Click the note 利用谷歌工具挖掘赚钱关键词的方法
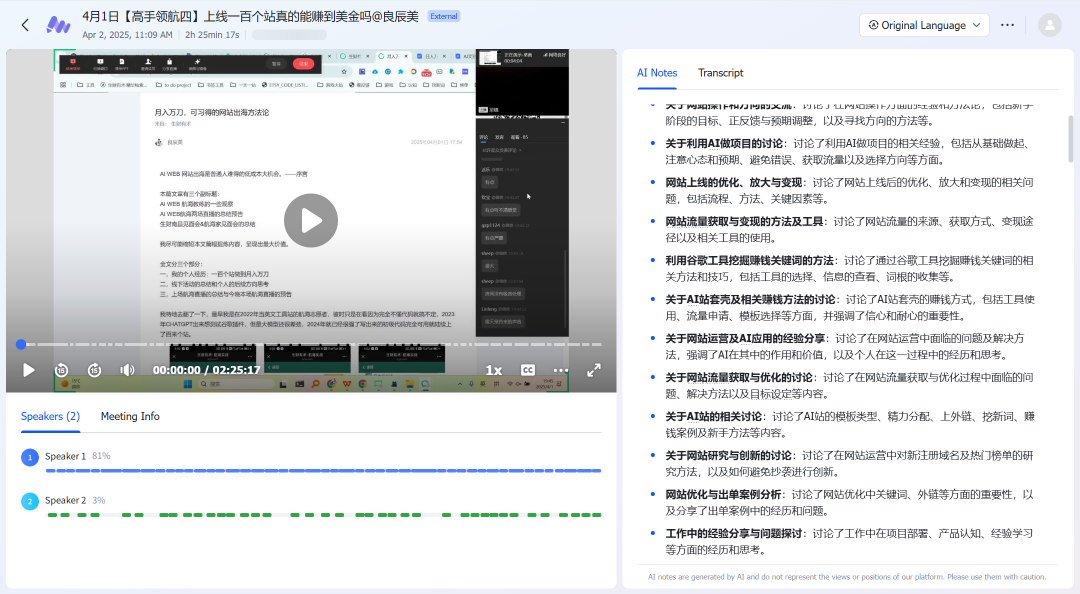 749,260
